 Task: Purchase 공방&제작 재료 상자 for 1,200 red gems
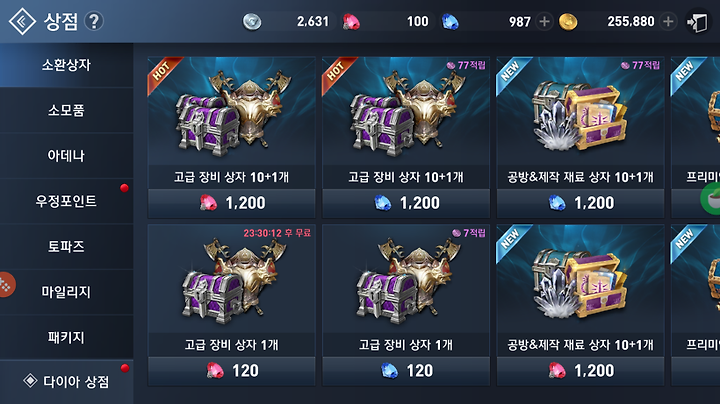(x=580, y=370)
